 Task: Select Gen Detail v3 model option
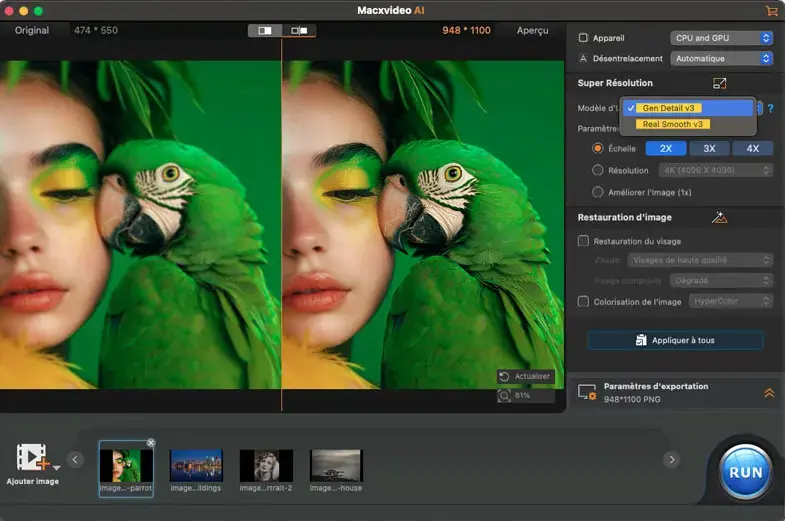pos(670,108)
